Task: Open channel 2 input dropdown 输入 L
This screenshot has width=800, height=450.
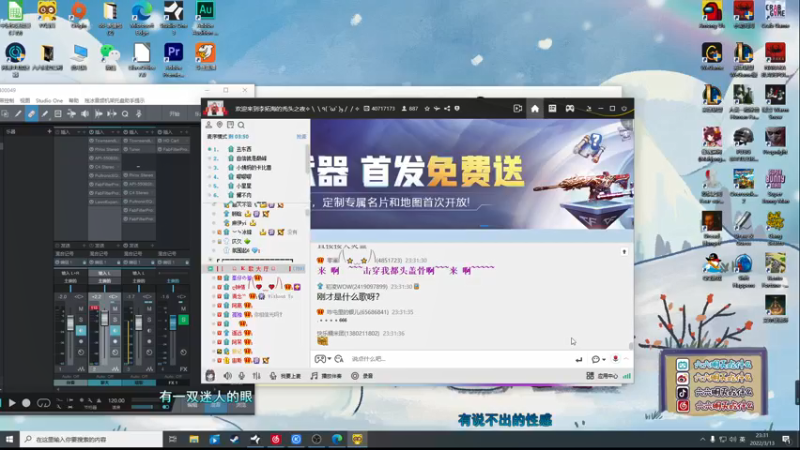Action: coord(105,273)
